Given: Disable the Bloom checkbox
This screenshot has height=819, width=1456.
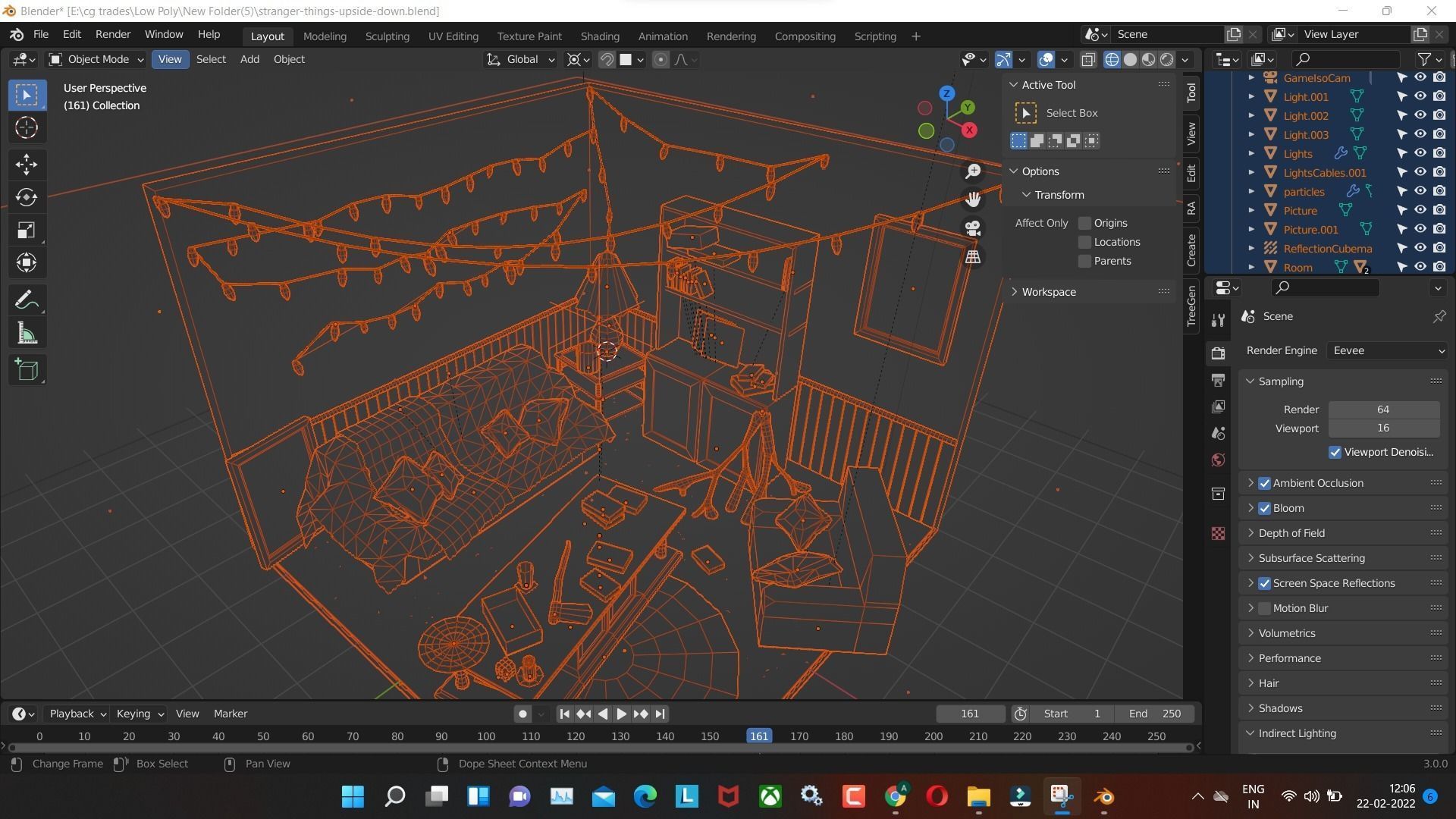Looking at the screenshot, I should pos(1264,508).
